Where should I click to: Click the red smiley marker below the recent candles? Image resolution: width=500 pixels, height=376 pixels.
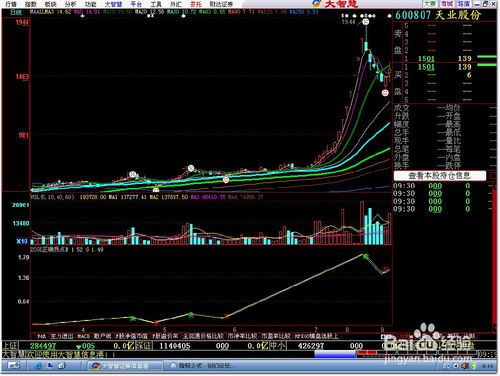385,92
